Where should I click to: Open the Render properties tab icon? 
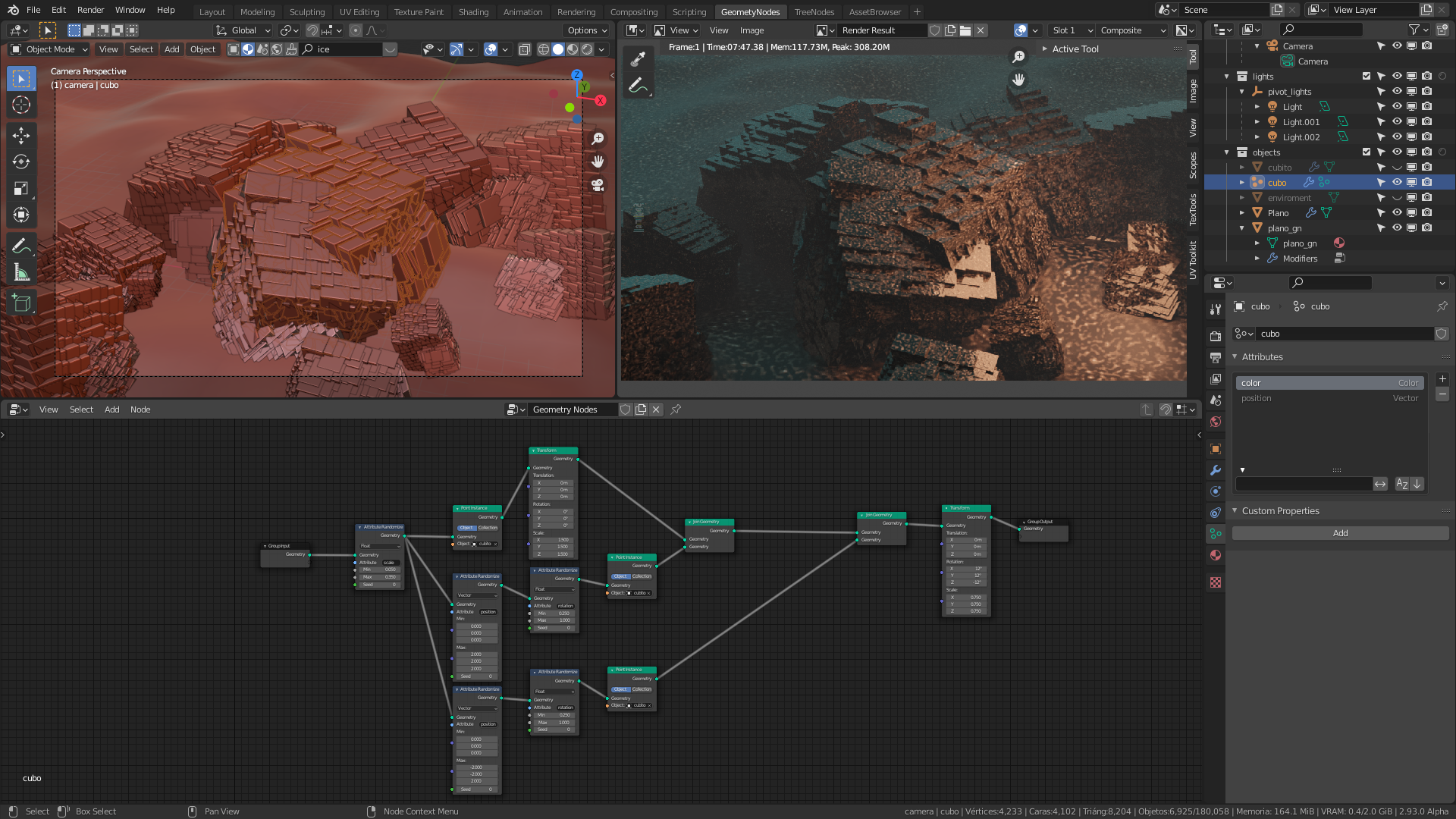click(1216, 336)
